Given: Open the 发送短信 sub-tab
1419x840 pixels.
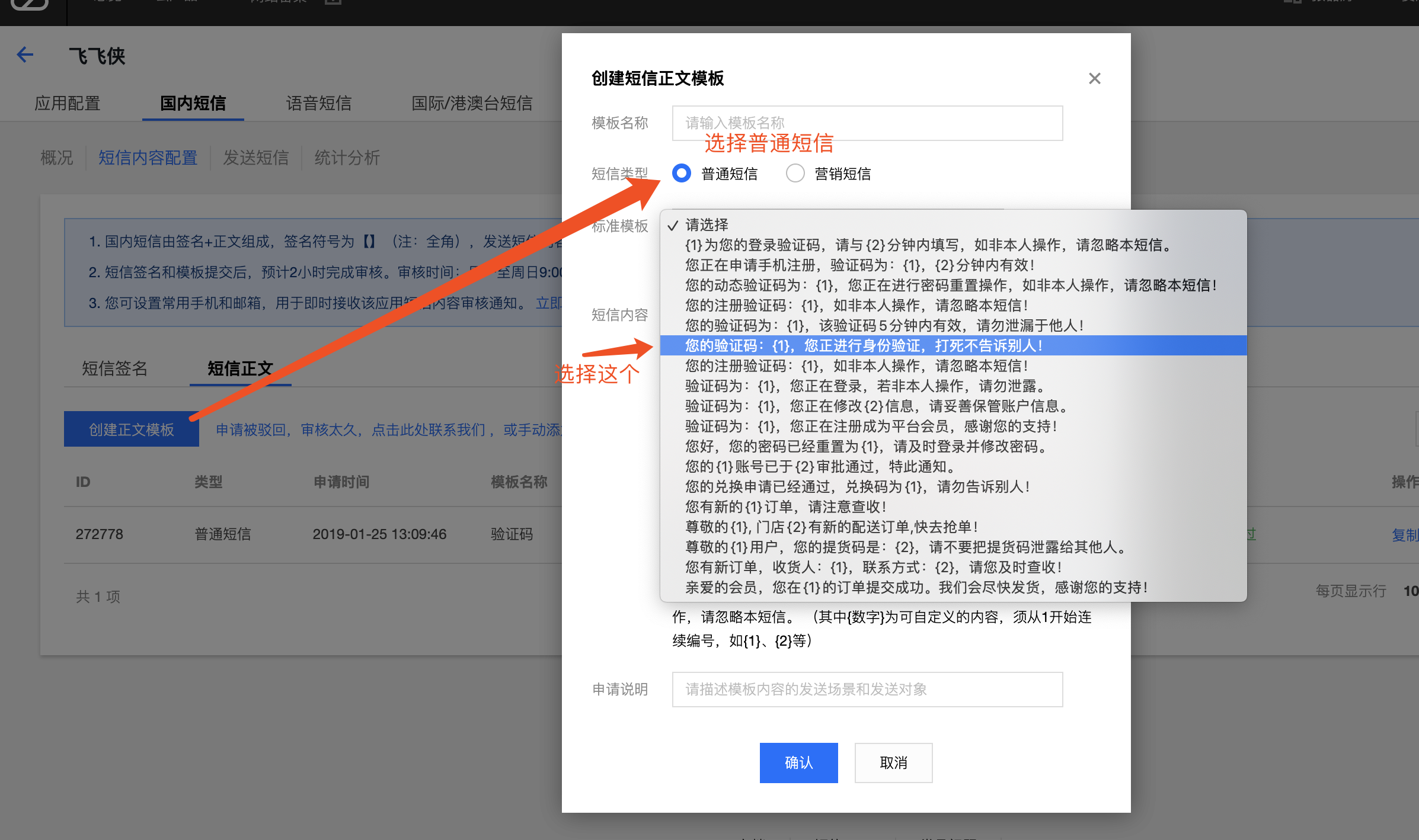Looking at the screenshot, I should click(x=255, y=158).
